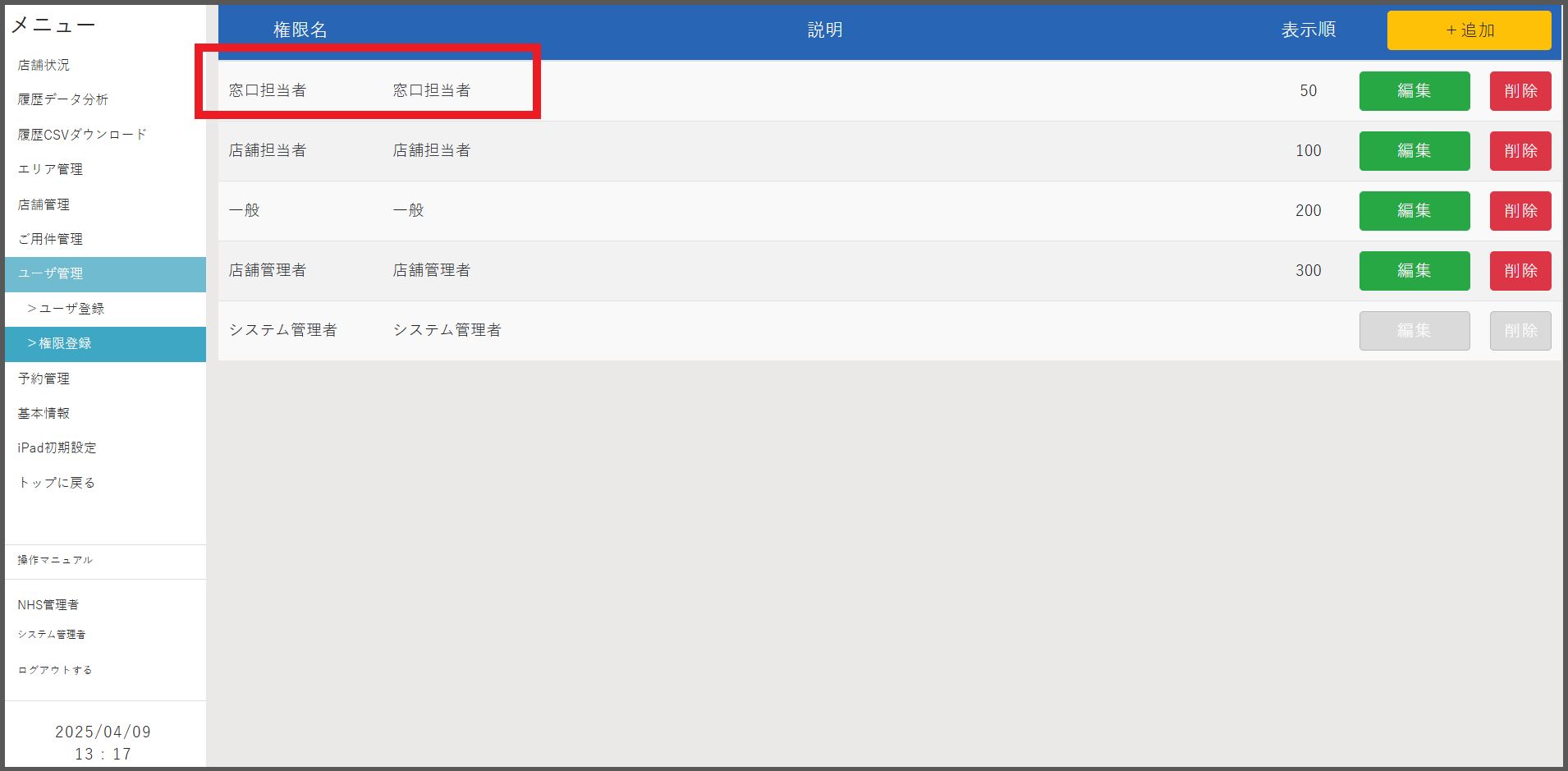1568x771 pixels.
Task: Open the 操作マニュアル link
Action: pos(55,560)
